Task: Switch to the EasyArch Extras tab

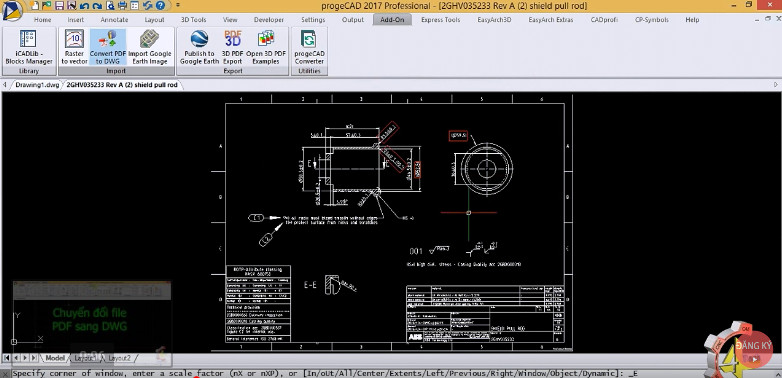Action: (x=551, y=20)
